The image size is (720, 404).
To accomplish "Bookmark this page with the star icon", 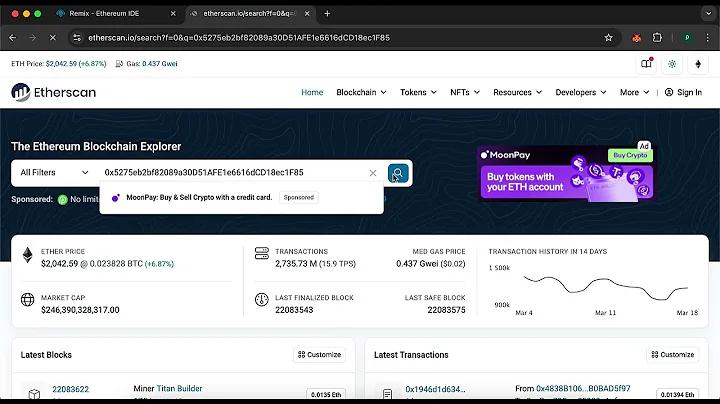I will tap(608, 38).
